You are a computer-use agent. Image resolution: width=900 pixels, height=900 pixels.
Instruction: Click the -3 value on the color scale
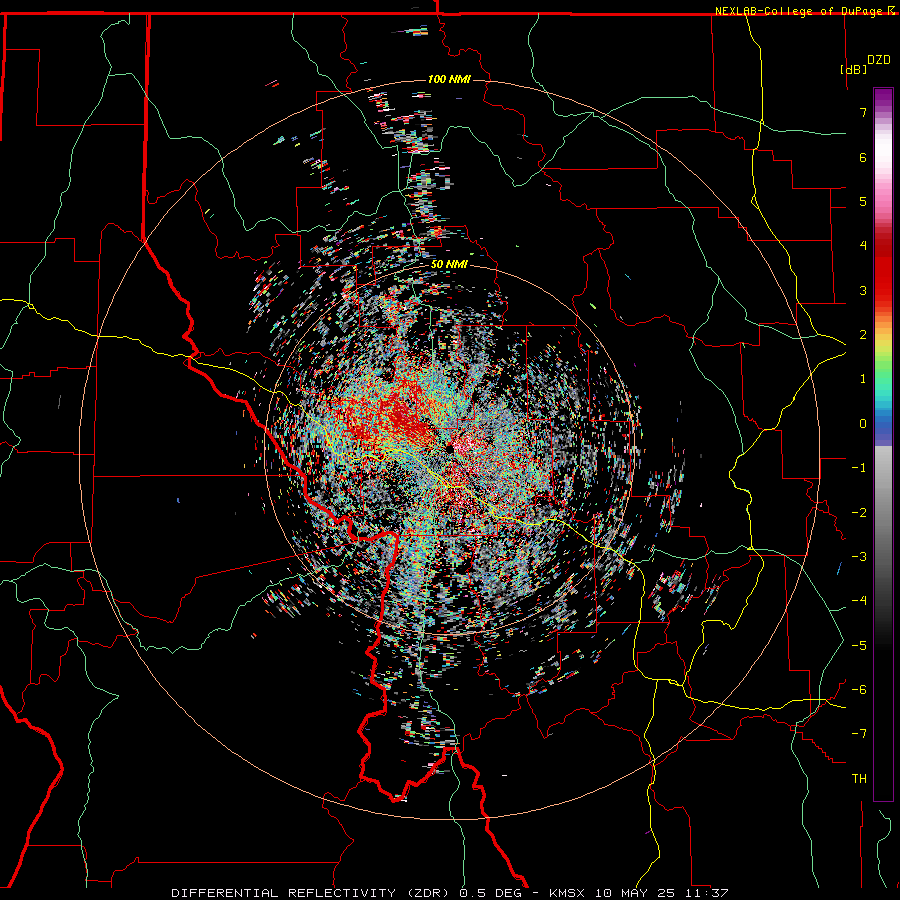point(859,557)
